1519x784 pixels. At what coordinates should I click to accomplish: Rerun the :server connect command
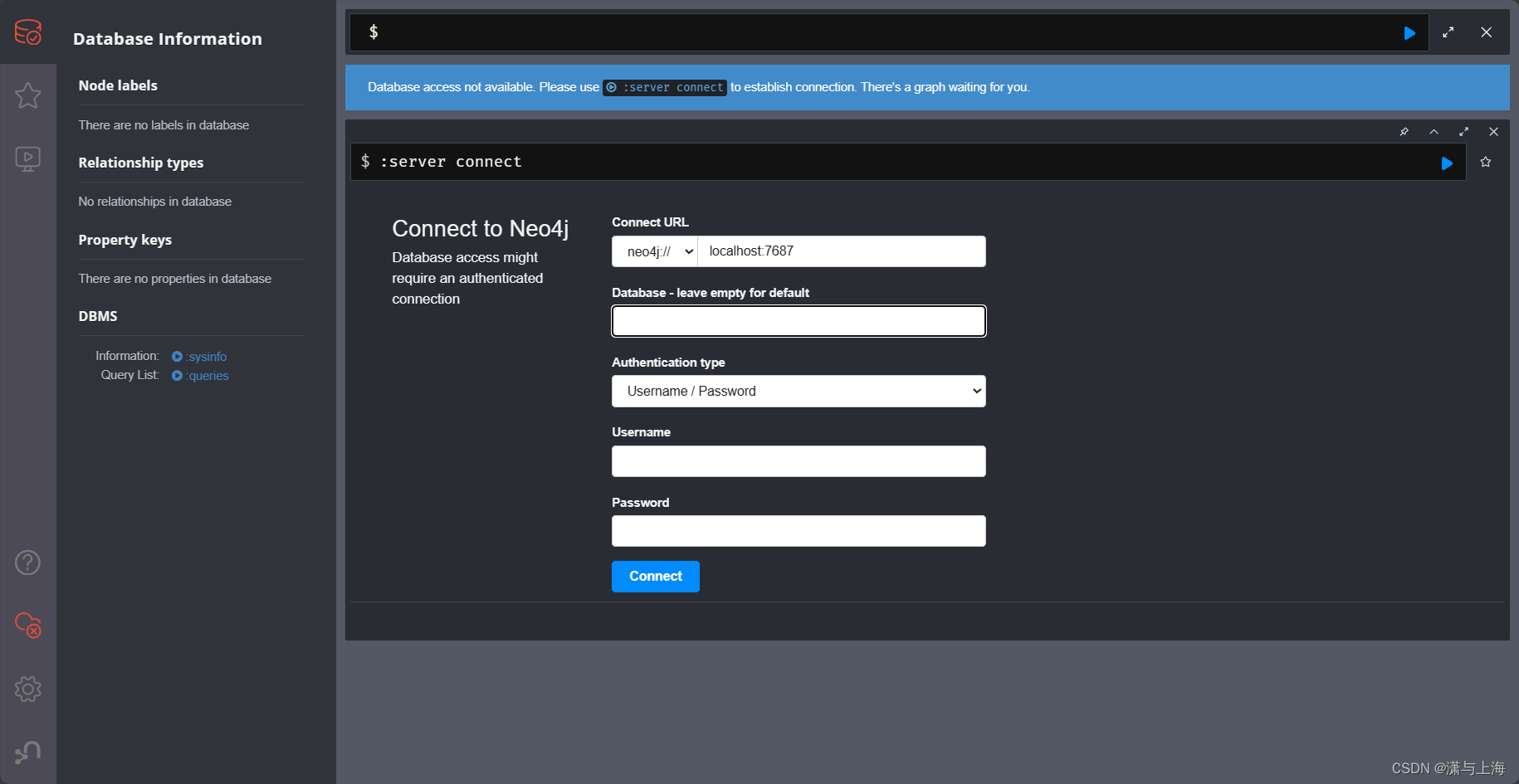pyautogui.click(x=1447, y=163)
